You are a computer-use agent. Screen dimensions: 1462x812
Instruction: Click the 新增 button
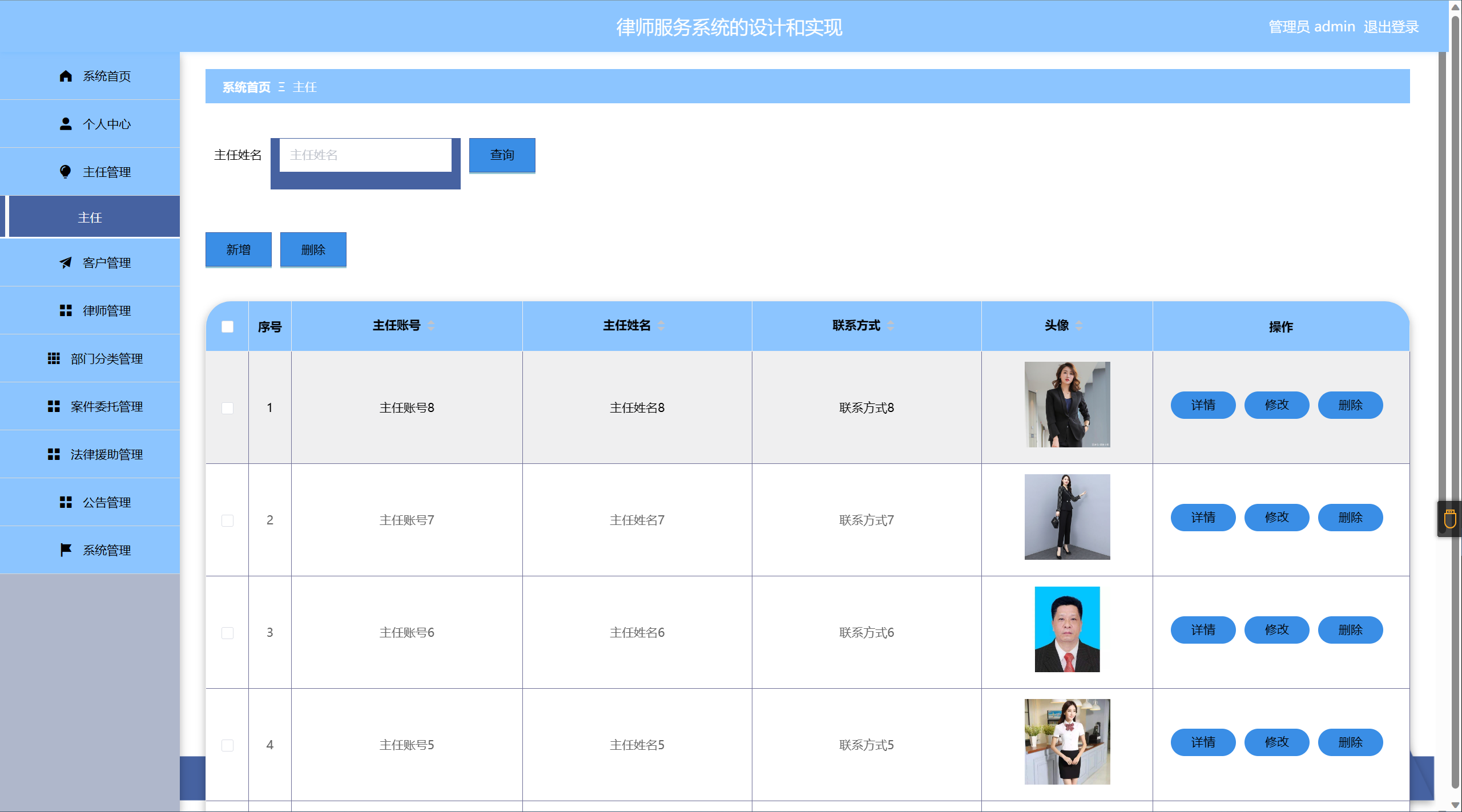tap(238, 249)
